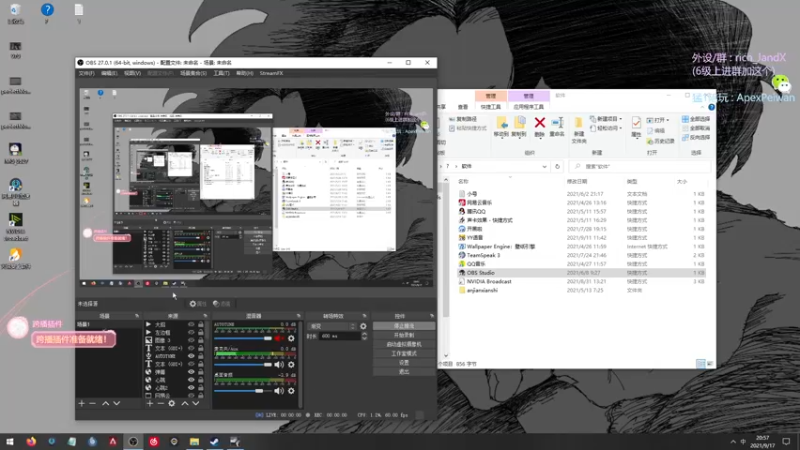Open Firefox from the Windows taskbar
The image size is (800, 450).
31,441
